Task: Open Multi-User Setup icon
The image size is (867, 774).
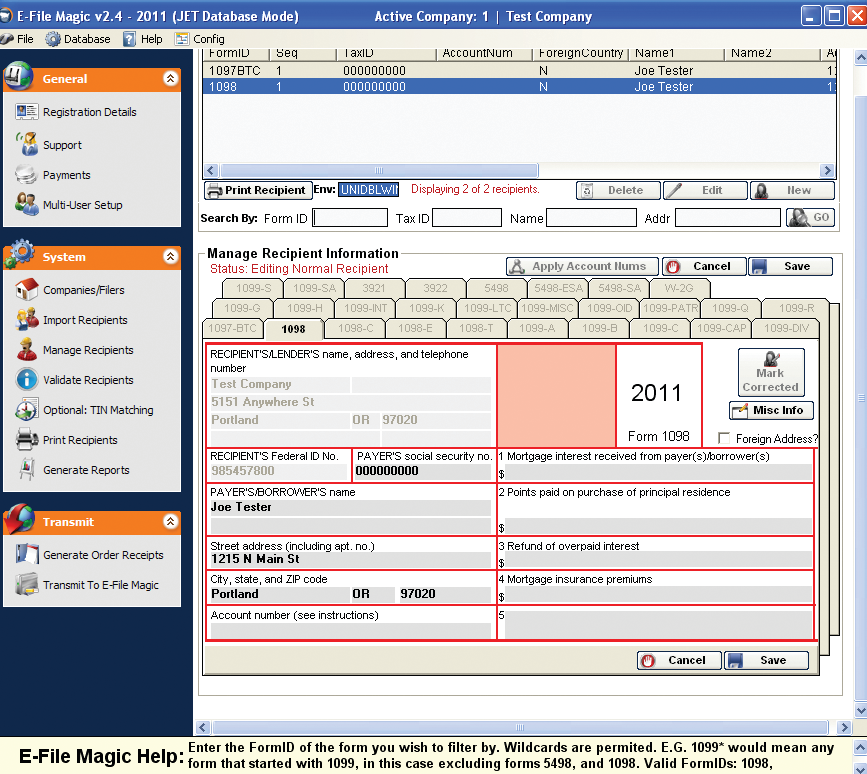Action: (26, 205)
